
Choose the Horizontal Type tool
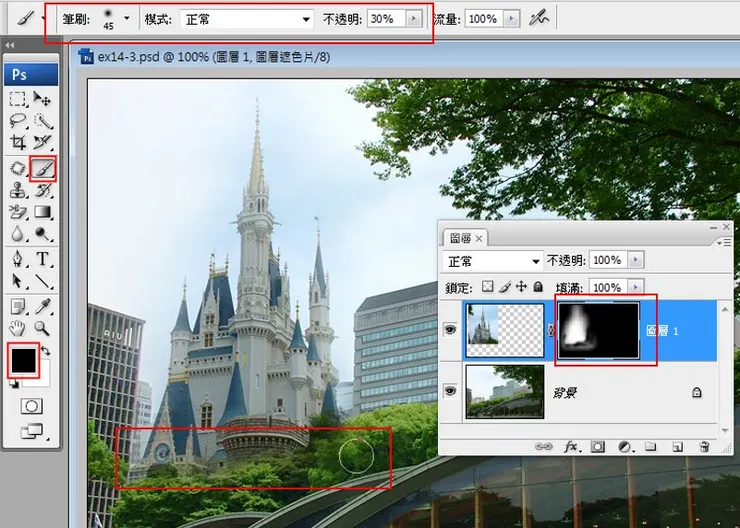pos(43,259)
